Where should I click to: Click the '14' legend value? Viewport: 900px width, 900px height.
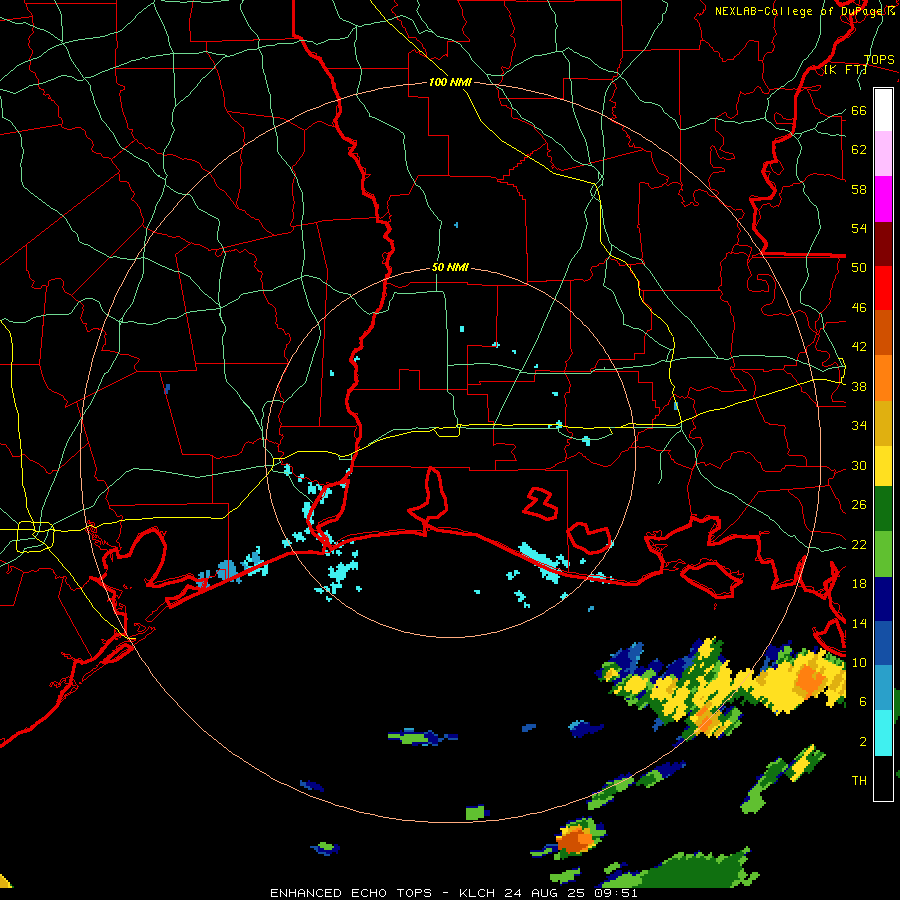859,623
